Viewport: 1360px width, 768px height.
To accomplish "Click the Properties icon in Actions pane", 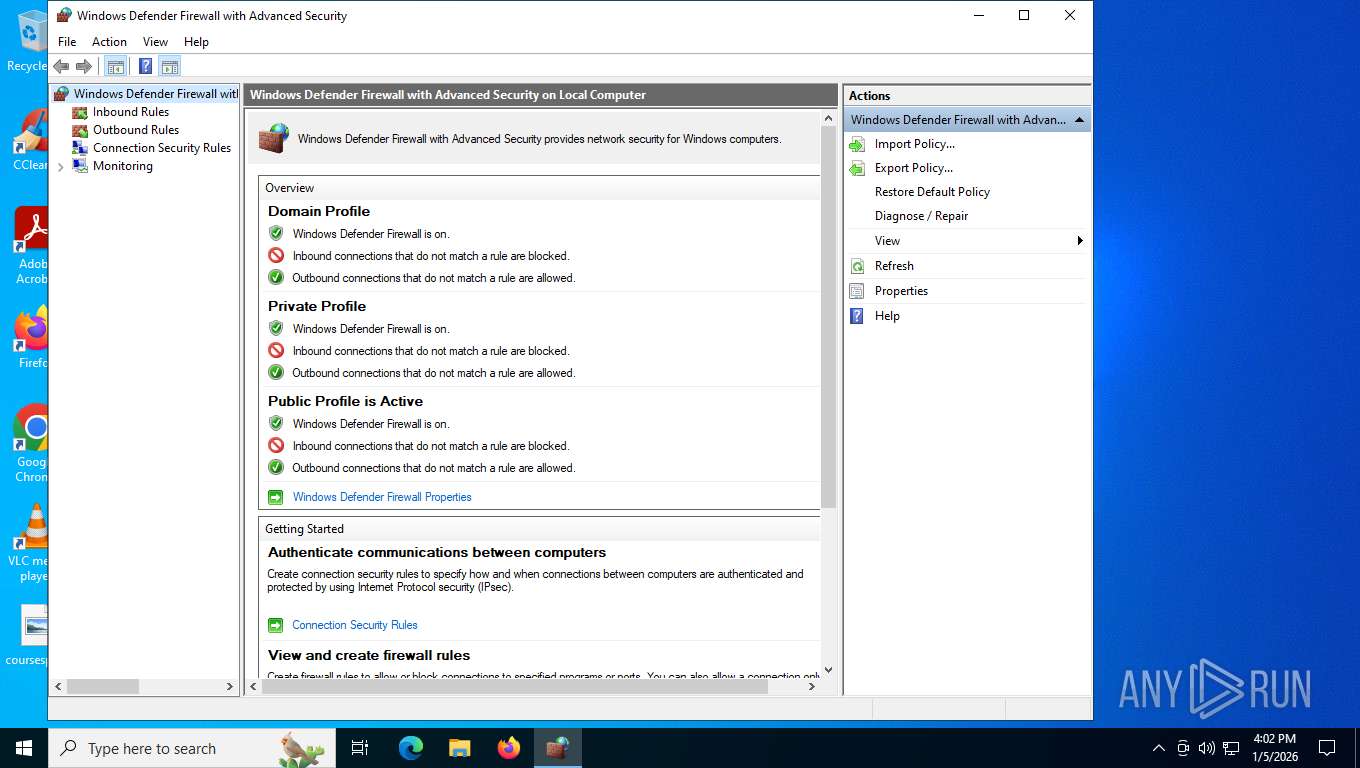I will point(857,291).
